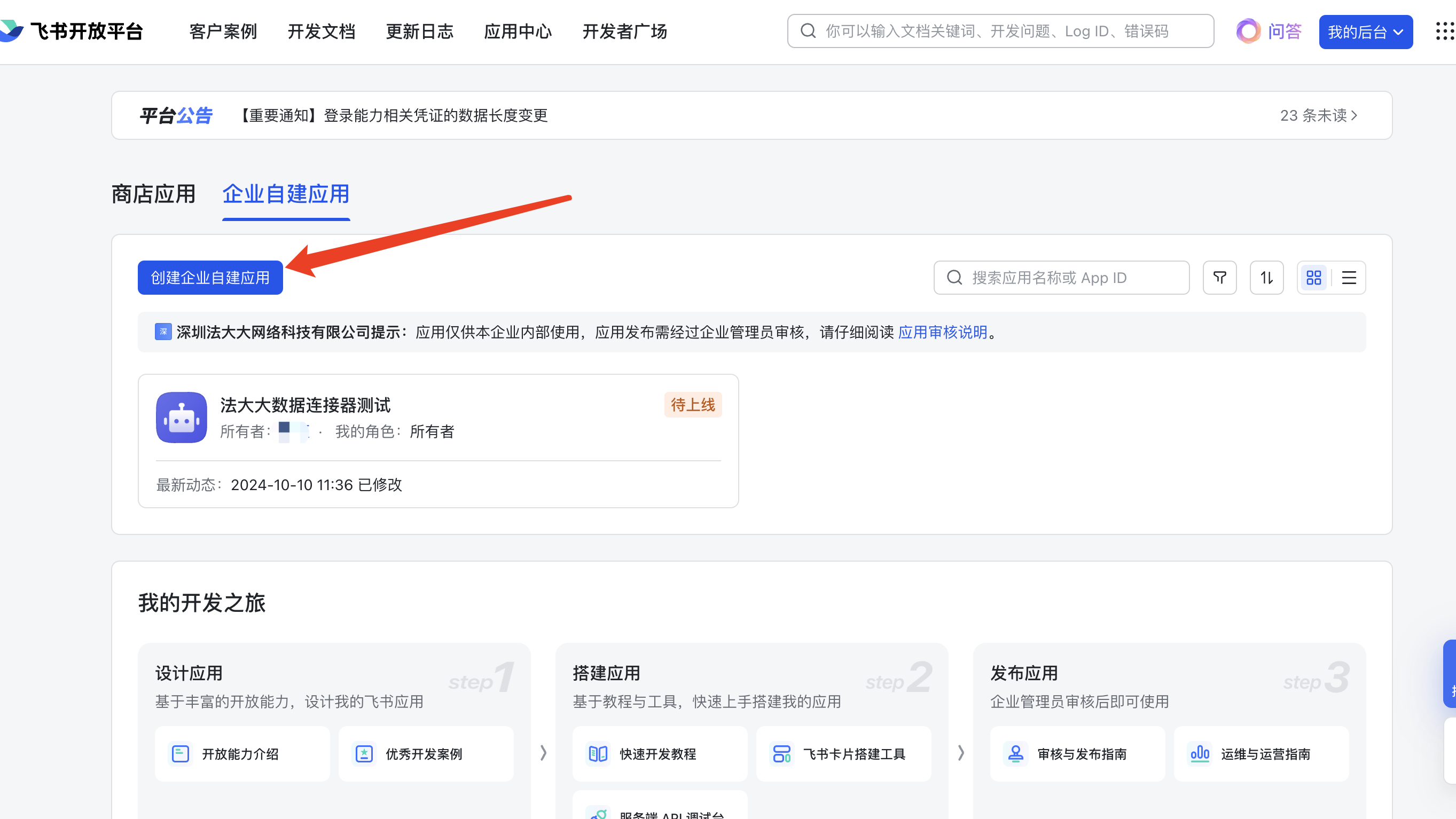Open the 应用审核说明 link
Screen dimensions: 1456x819
943,333
